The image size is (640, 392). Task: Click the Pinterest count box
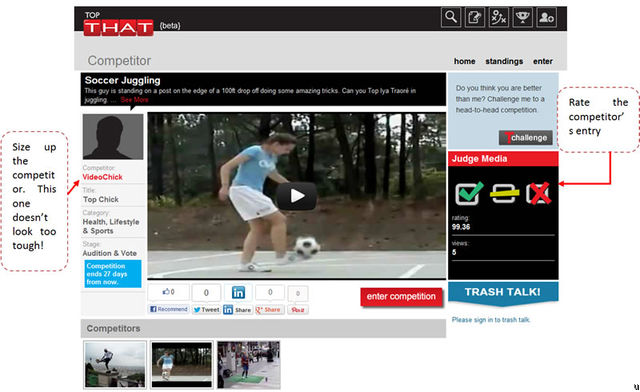(298, 293)
